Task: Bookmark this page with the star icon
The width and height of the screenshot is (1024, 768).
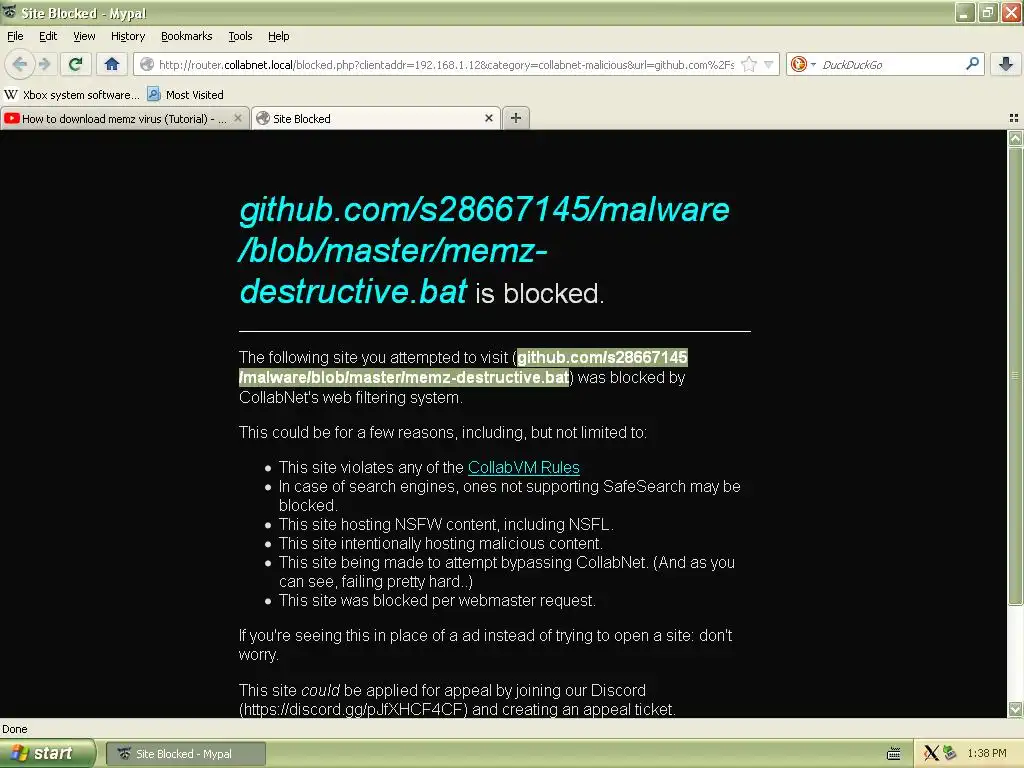Action: click(x=749, y=64)
